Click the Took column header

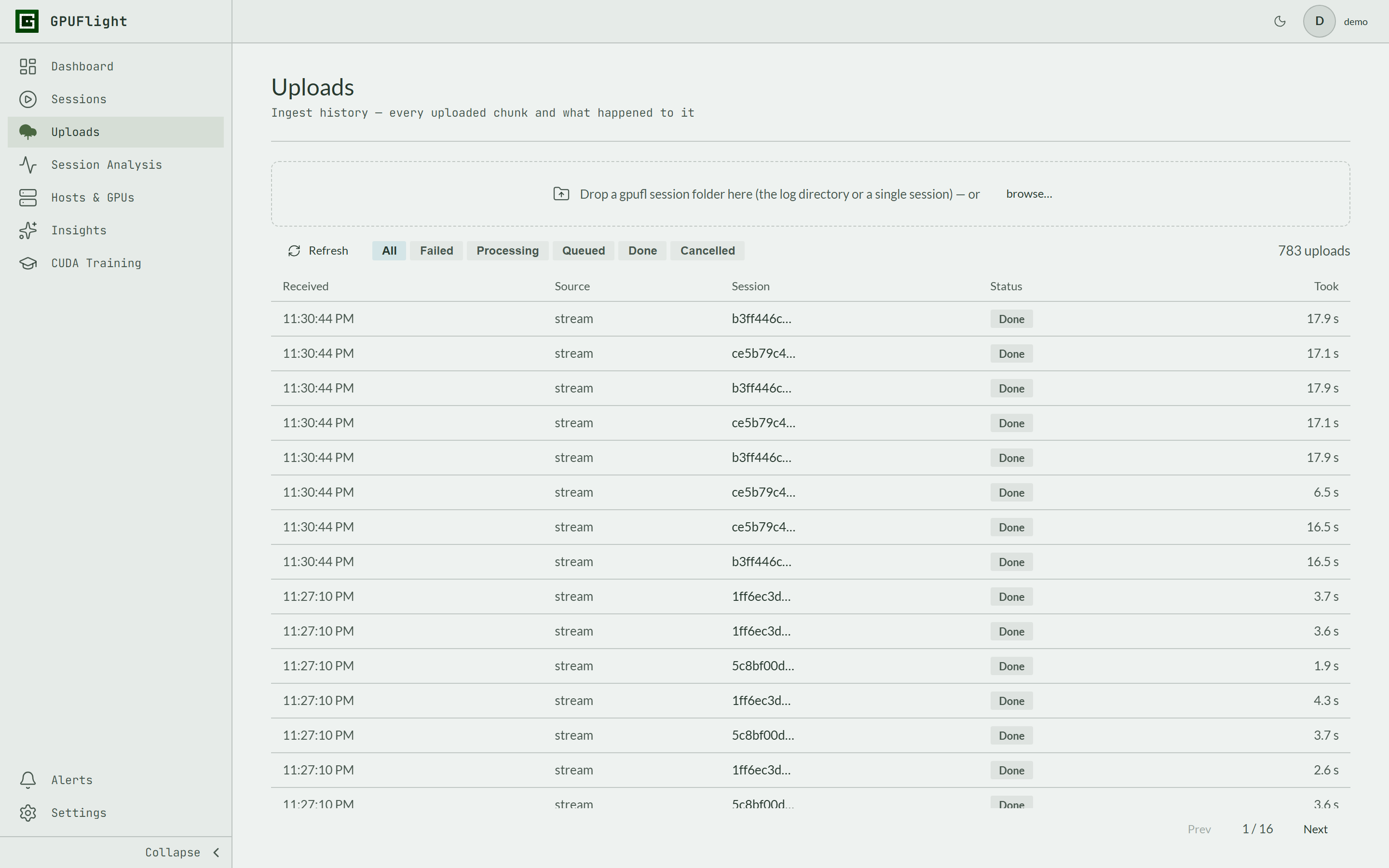point(1326,286)
